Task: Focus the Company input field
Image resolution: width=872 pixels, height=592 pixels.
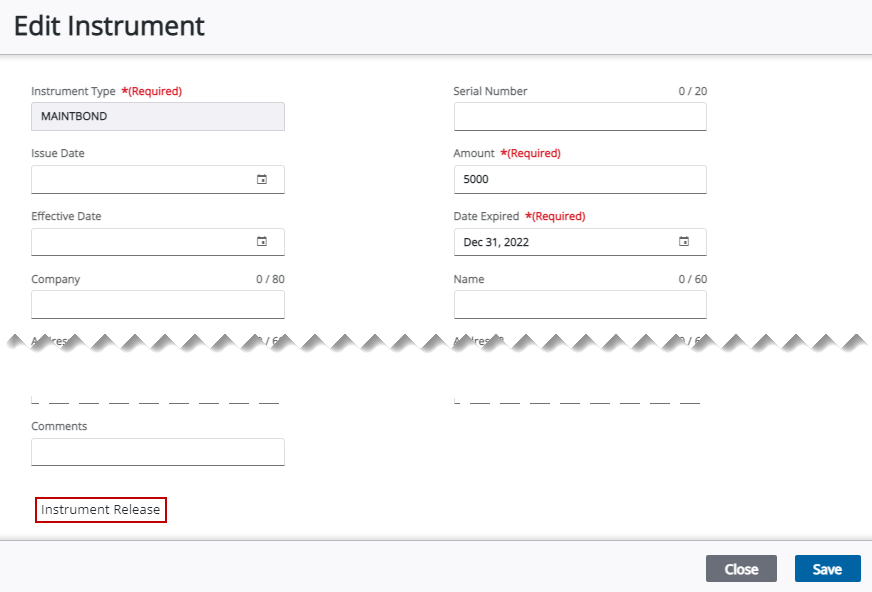Action: (158, 305)
